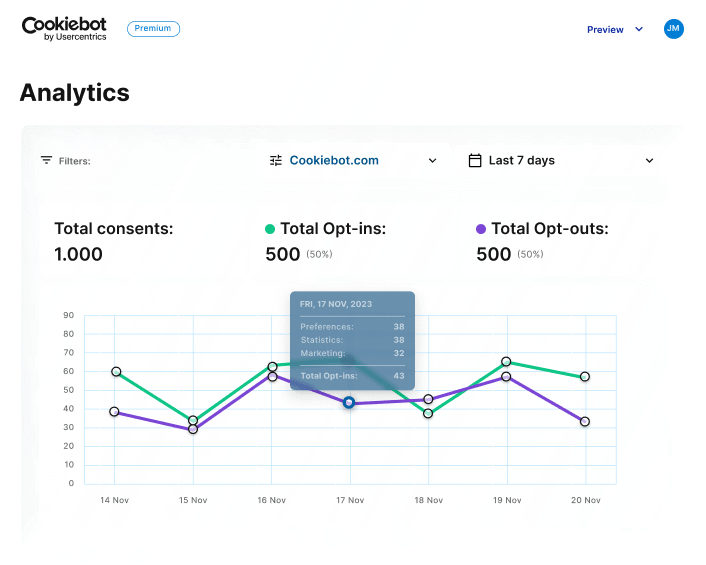Click the calendar icon beside Last 7 days
706x565 pixels.
click(x=475, y=160)
